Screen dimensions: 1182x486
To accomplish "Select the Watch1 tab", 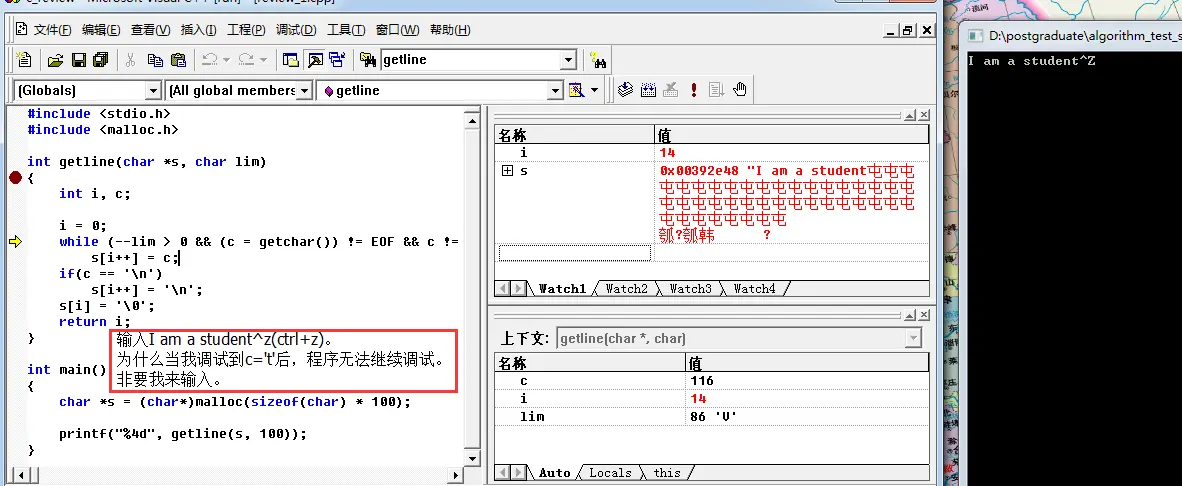I will (x=562, y=289).
